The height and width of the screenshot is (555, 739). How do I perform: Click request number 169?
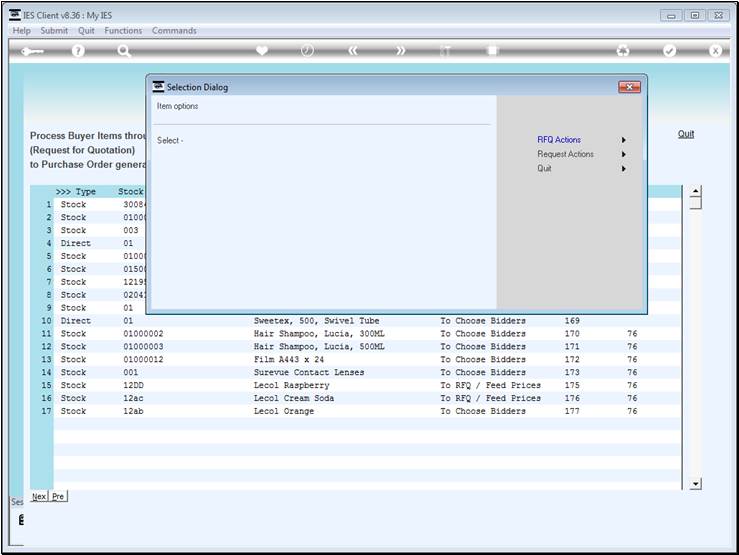(x=572, y=321)
